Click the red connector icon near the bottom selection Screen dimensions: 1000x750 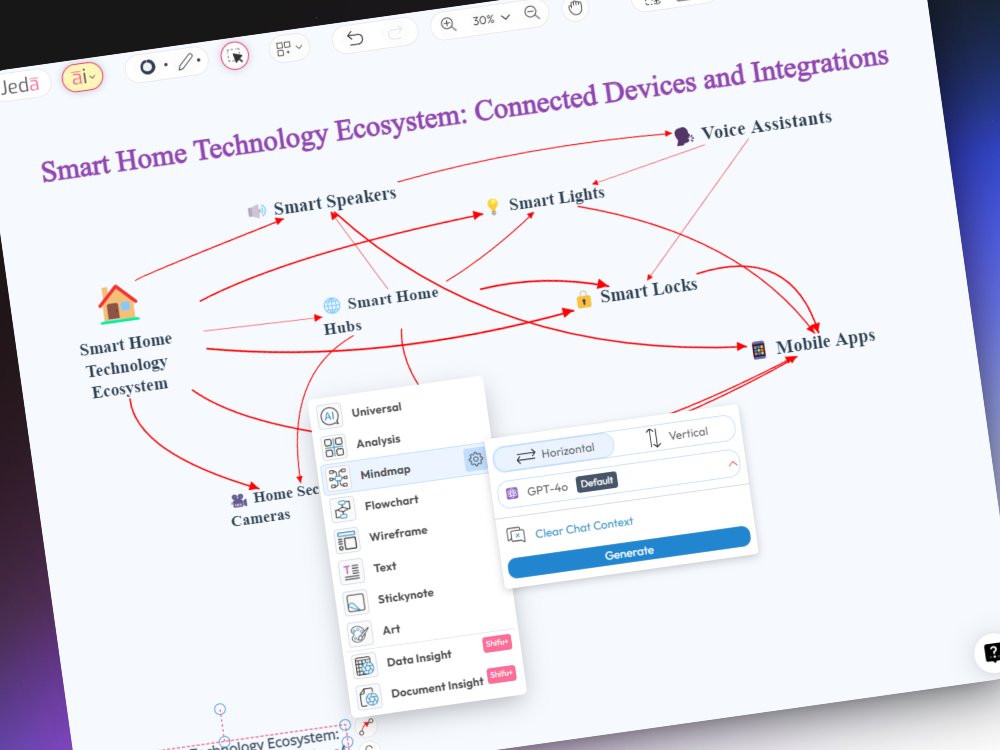coord(366,726)
